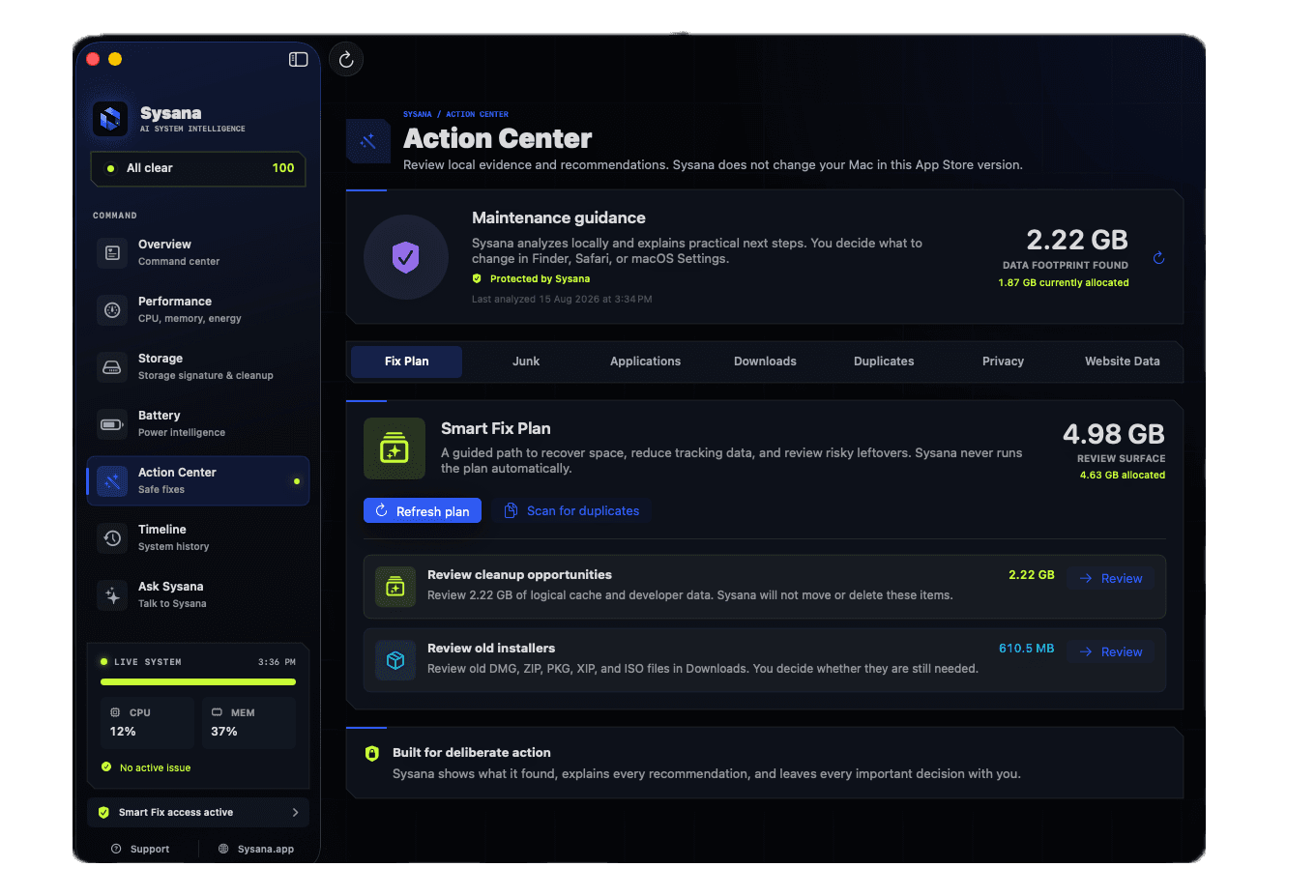Toggle the sidebar panel icon
1316x896 pixels.
tap(298, 60)
